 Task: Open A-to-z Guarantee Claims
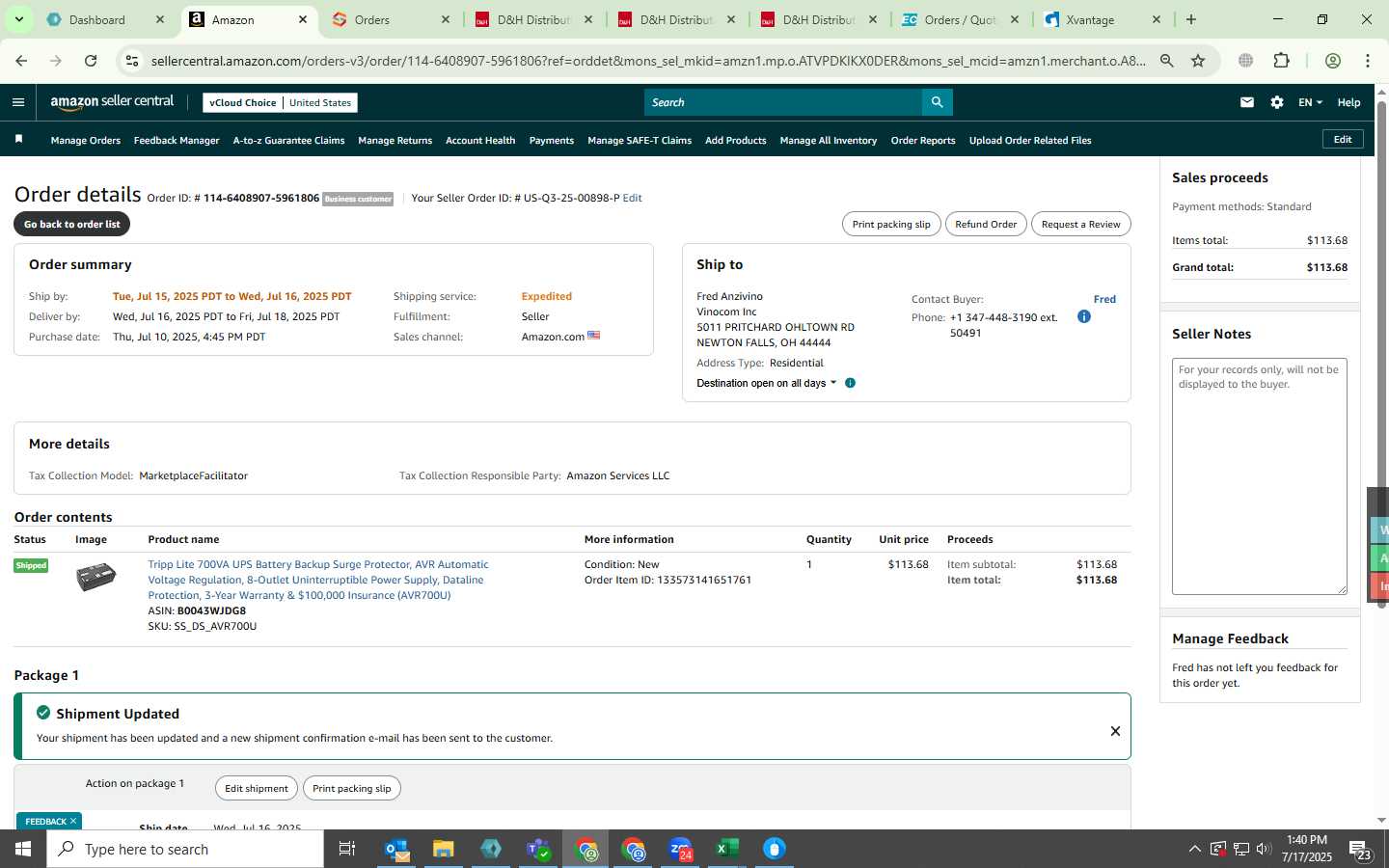click(288, 140)
